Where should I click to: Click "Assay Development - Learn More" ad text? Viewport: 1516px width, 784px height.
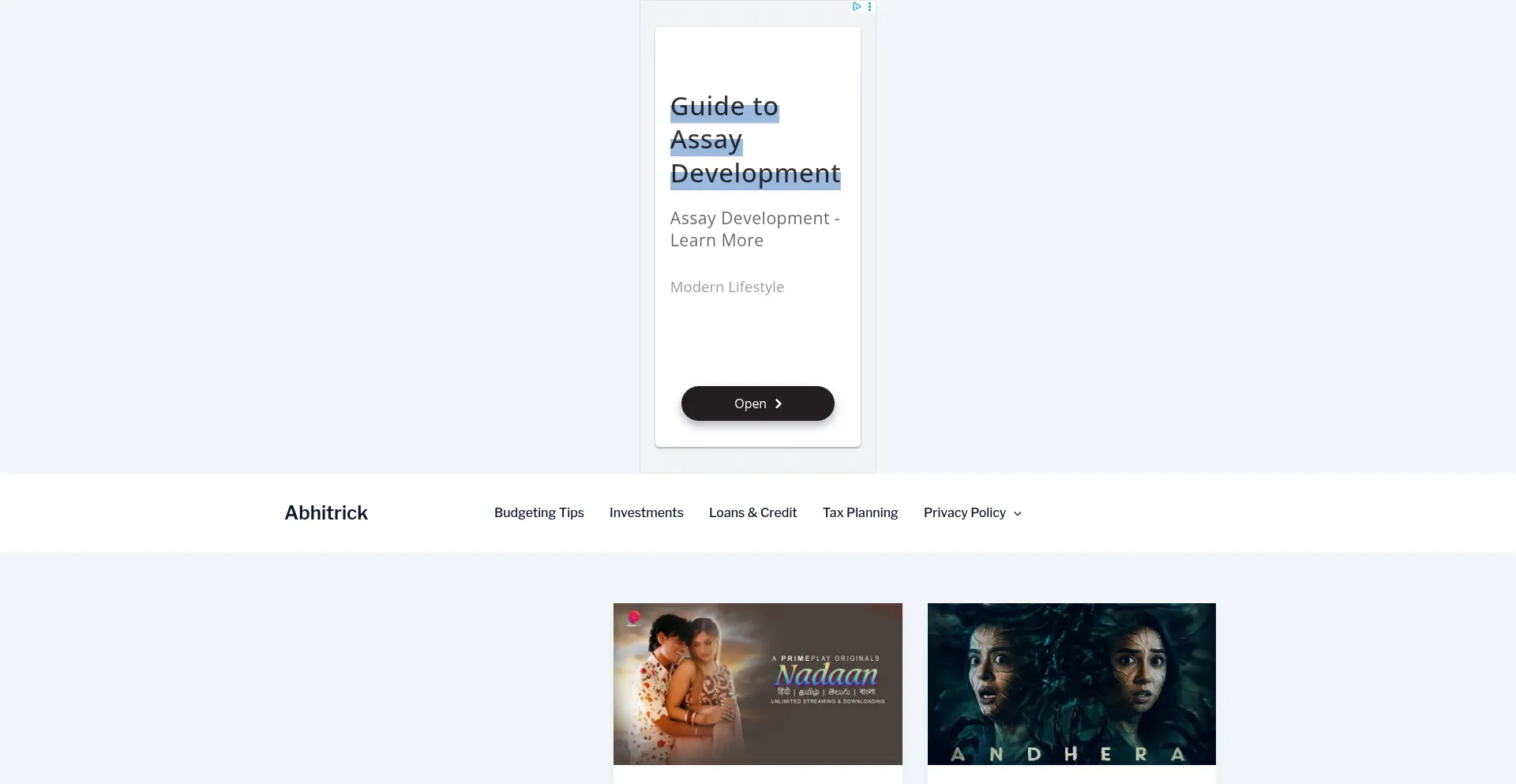click(x=754, y=229)
